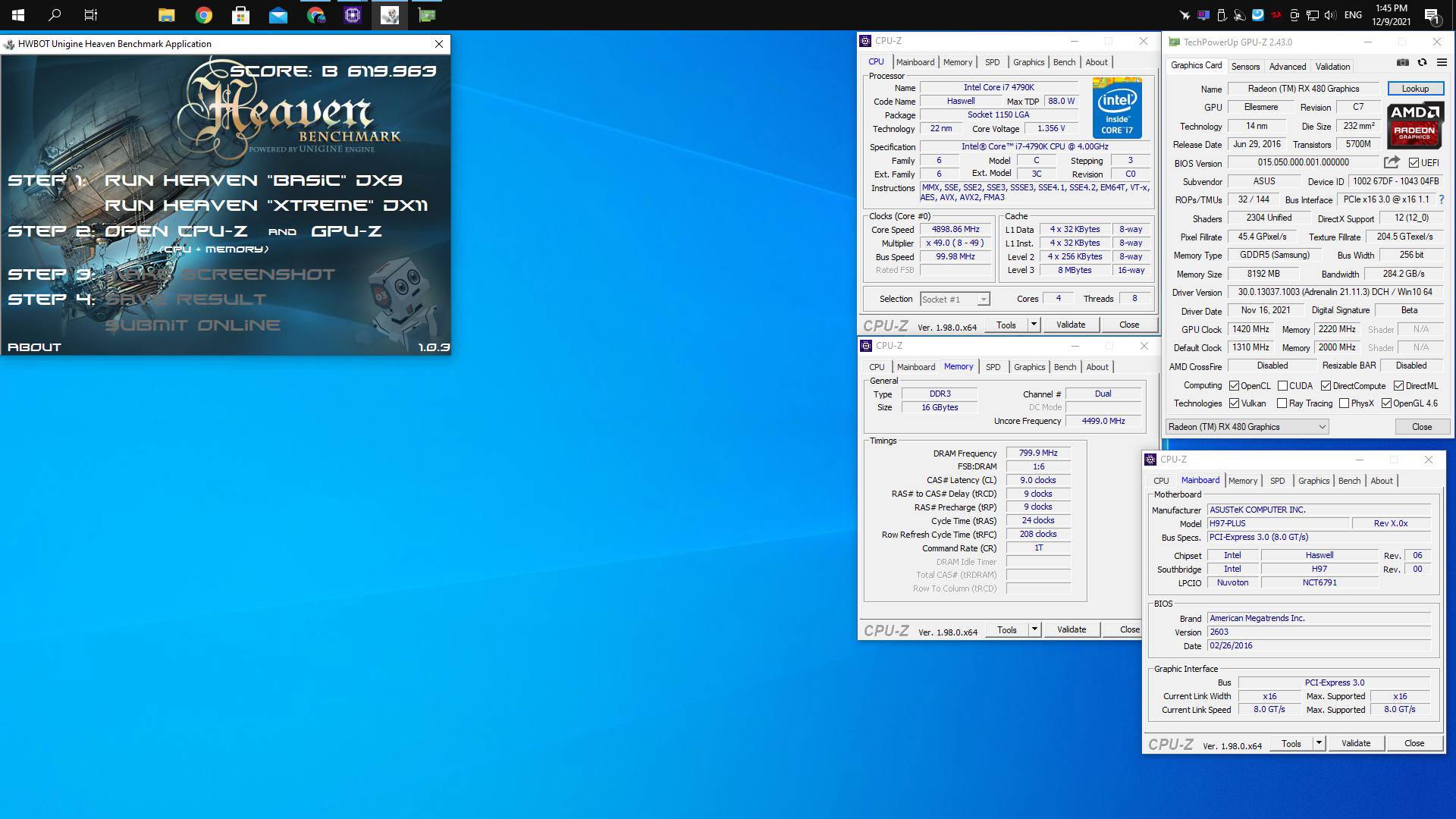This screenshot has width=1456, height=819.
Task: Expand Tools arrow in CPU-Z Mainboard window
Action: click(1319, 743)
